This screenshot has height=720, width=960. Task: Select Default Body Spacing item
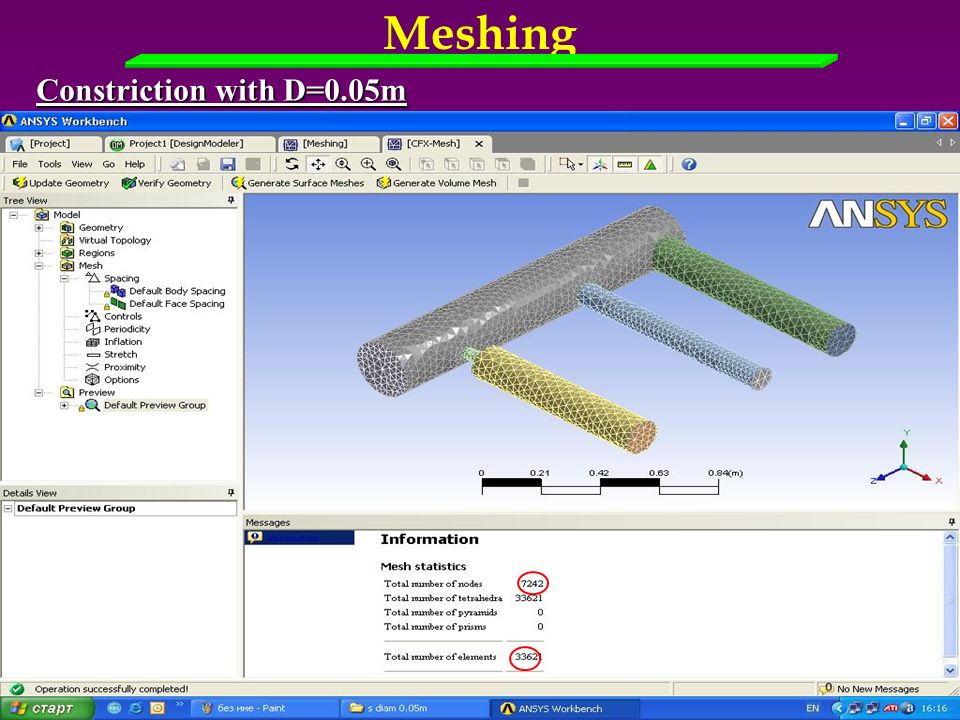pos(177,291)
